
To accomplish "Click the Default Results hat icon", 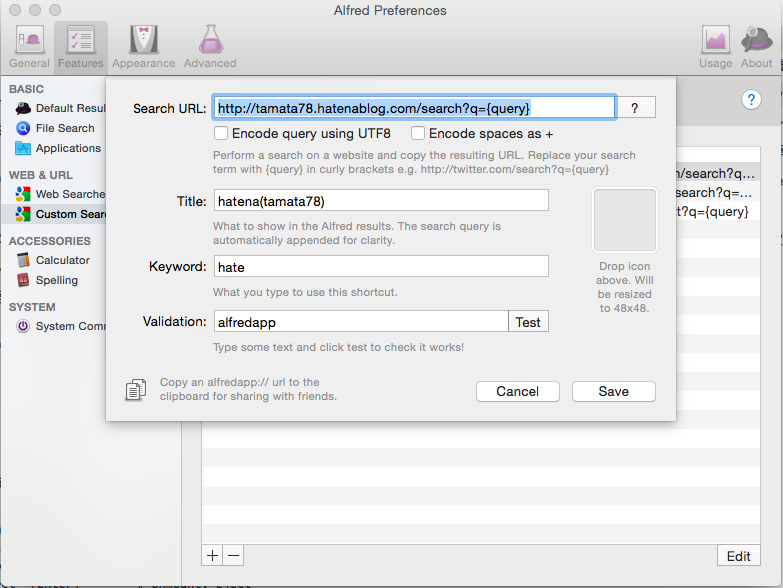I will pos(23,108).
